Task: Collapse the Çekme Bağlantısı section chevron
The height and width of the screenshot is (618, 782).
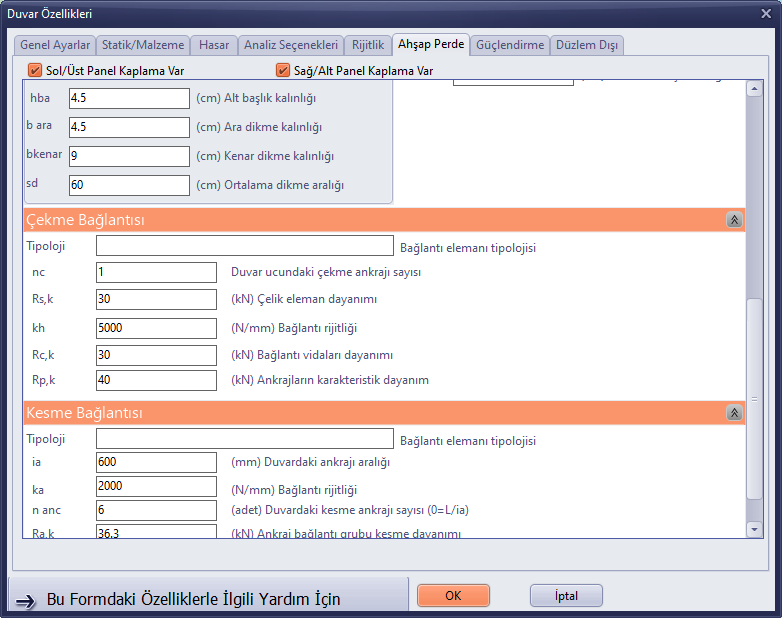Action: (734, 219)
